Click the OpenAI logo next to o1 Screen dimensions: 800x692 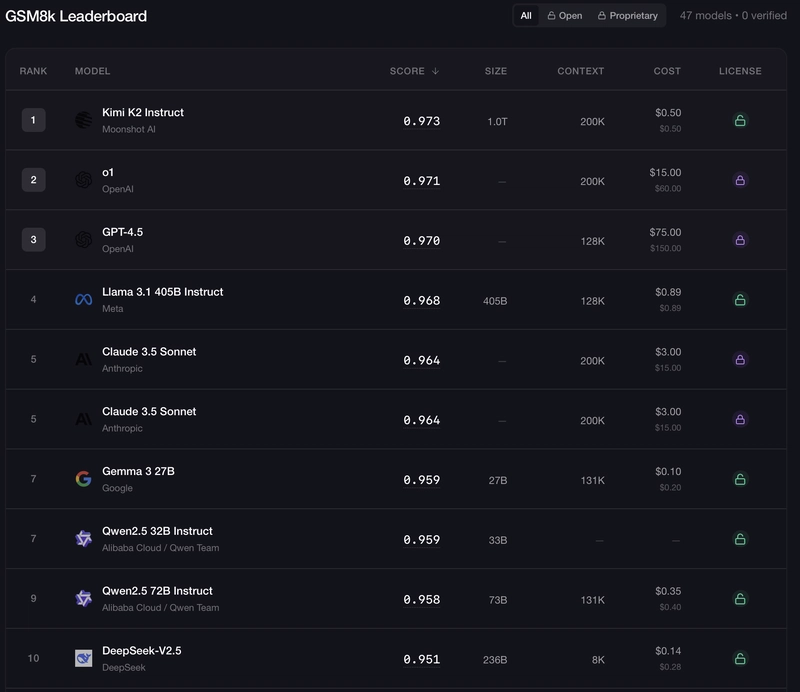(x=83, y=180)
